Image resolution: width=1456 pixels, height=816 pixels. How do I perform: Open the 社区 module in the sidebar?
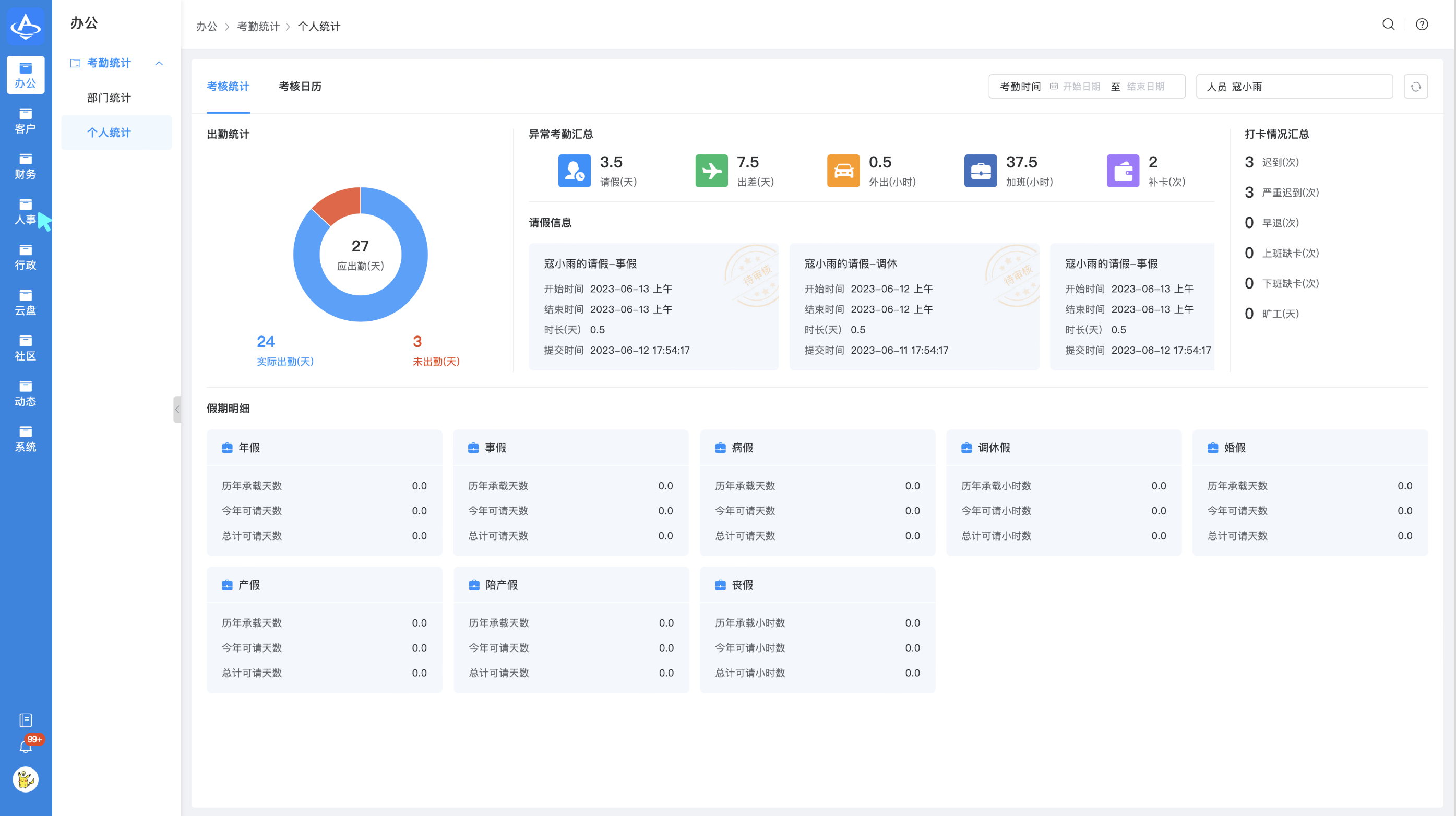(x=26, y=348)
